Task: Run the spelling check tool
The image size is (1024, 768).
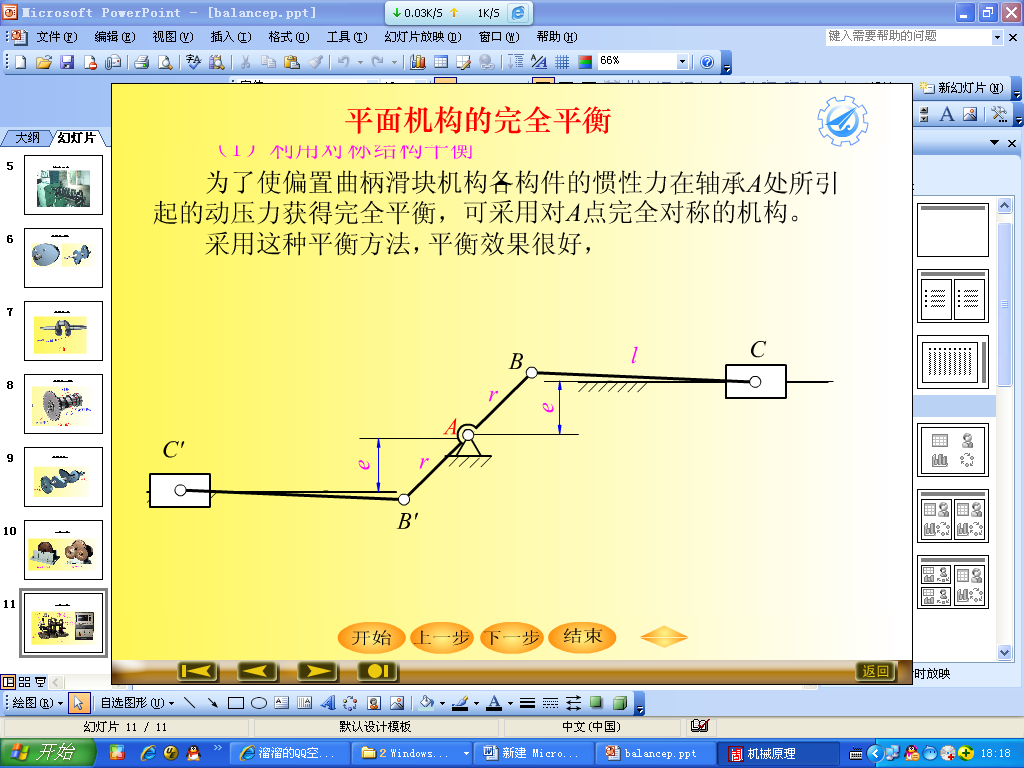Action: pos(193,62)
